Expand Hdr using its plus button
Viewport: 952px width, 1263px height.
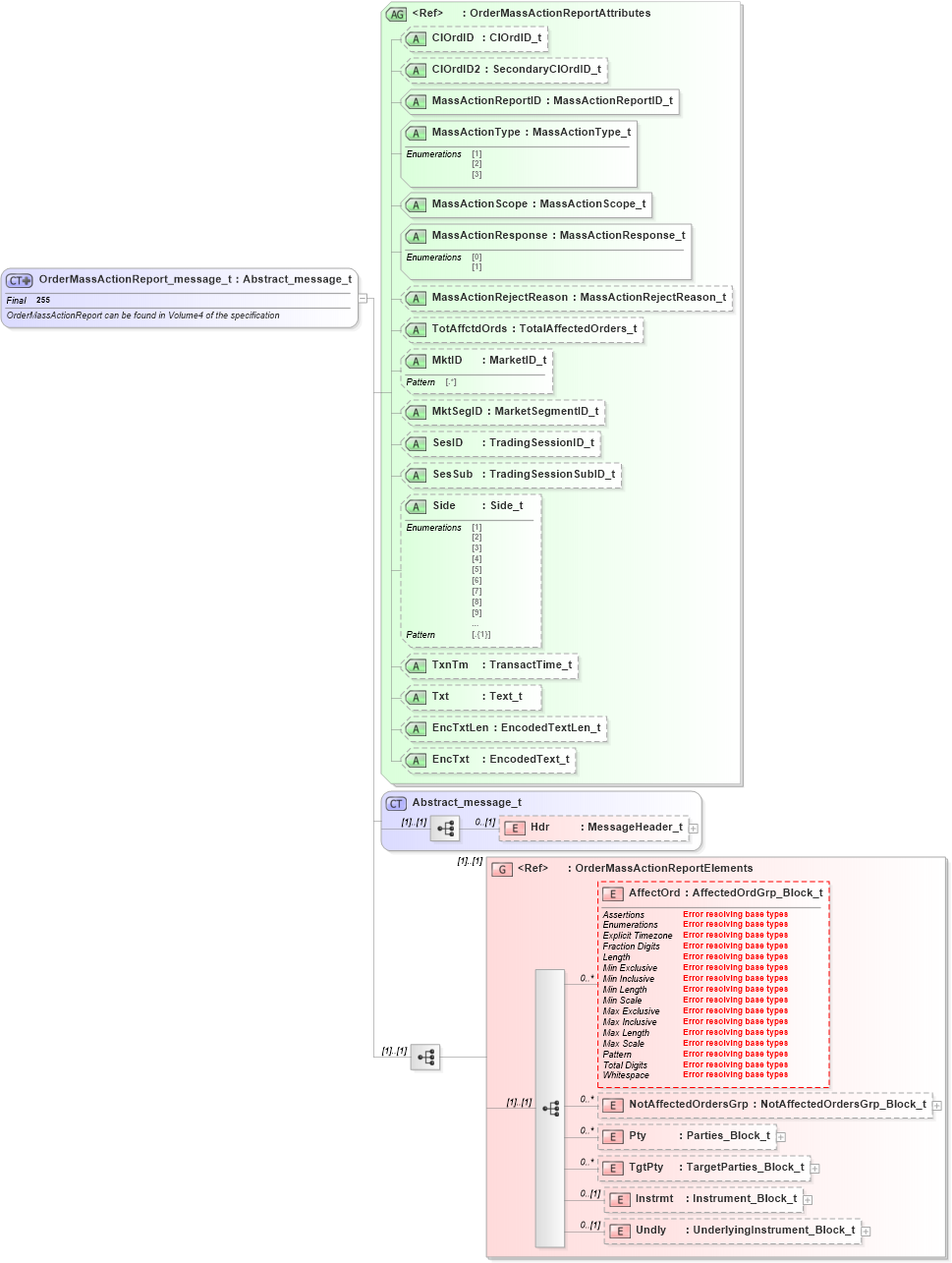(693, 829)
